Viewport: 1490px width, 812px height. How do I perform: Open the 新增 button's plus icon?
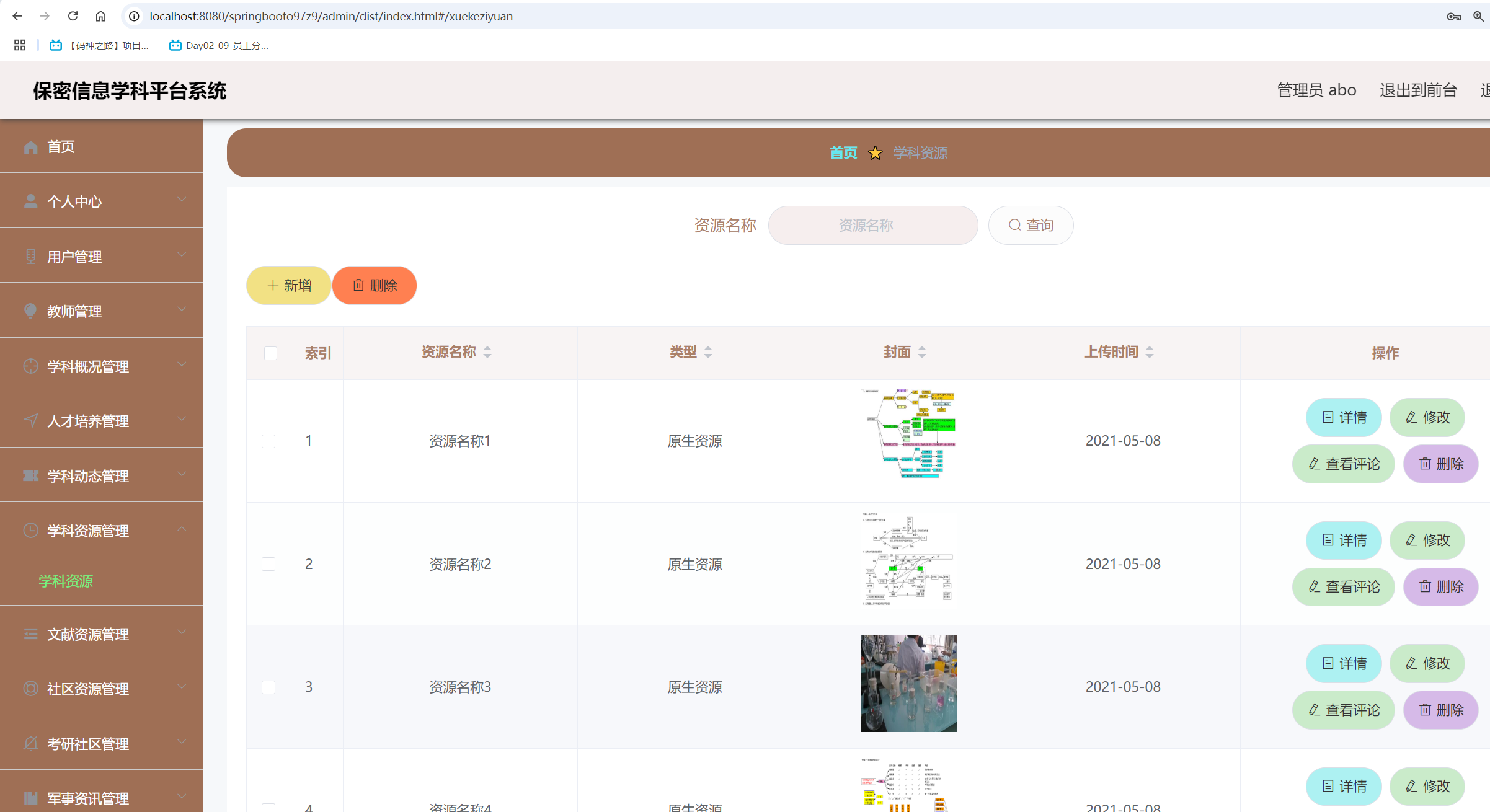[272, 285]
